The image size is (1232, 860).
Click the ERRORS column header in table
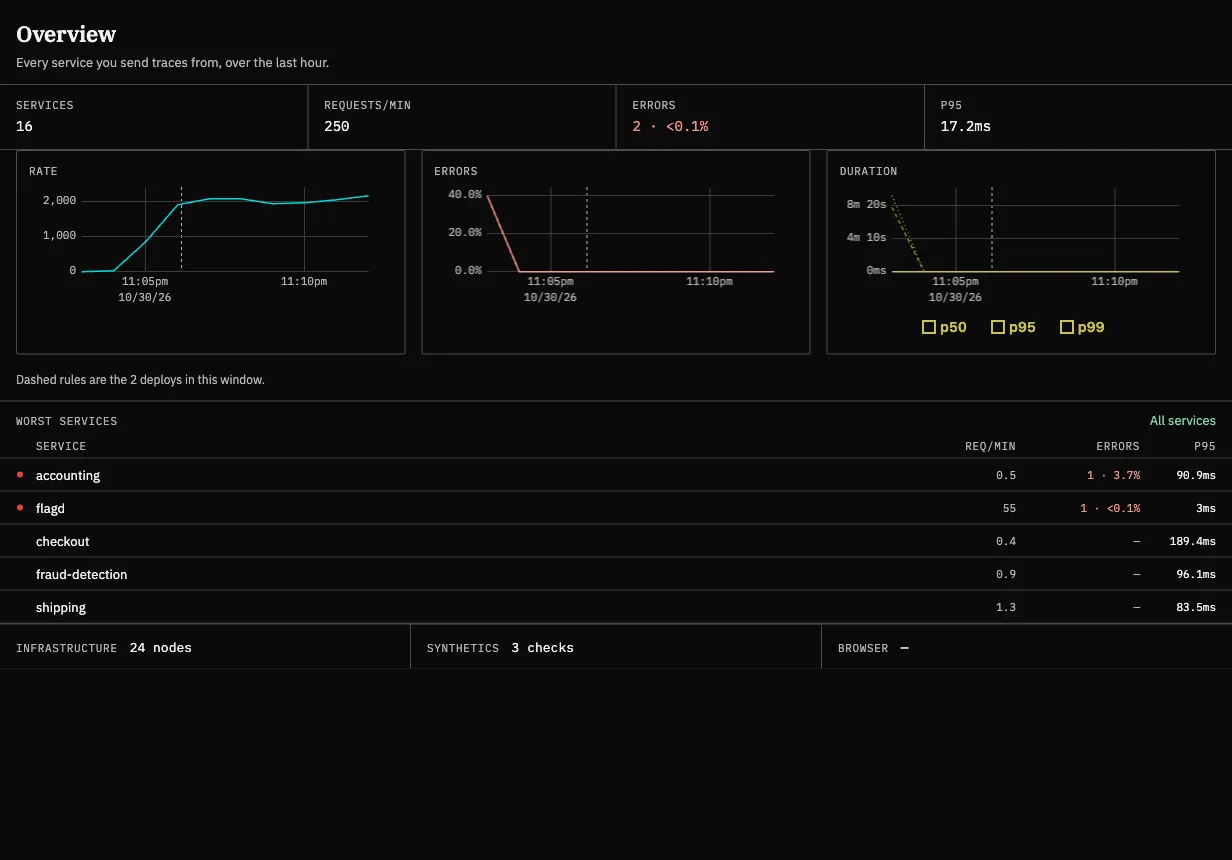pos(1118,446)
